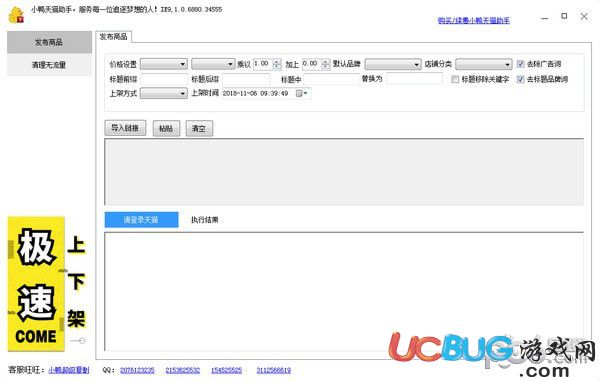Image resolution: width=600 pixels, height=381 pixels.
Task: Click the second QQ number link
Action: tap(183, 370)
